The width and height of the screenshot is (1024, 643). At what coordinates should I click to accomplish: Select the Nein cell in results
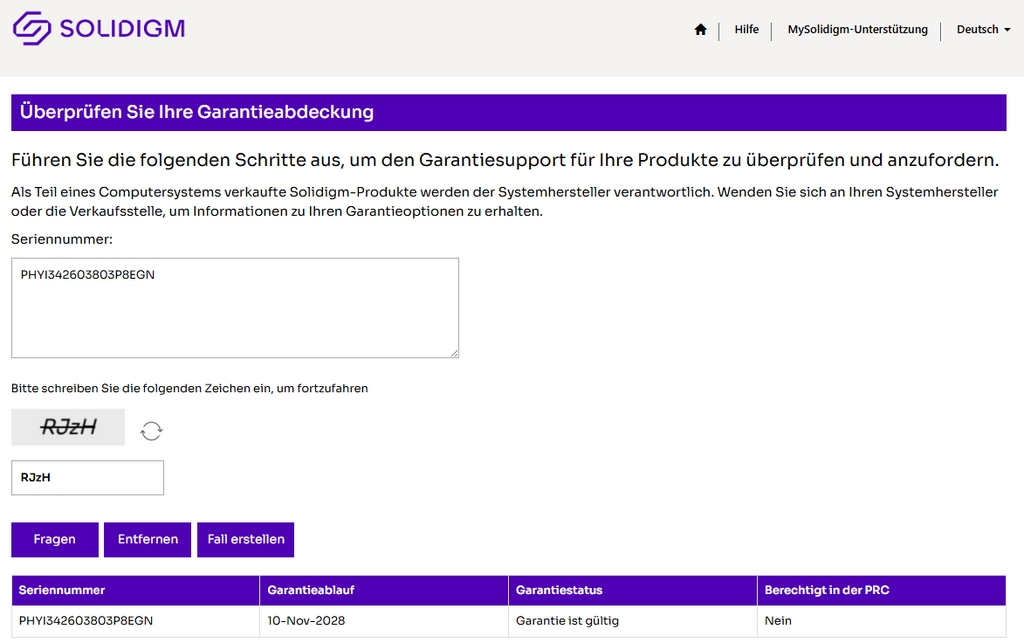[x=882, y=621]
